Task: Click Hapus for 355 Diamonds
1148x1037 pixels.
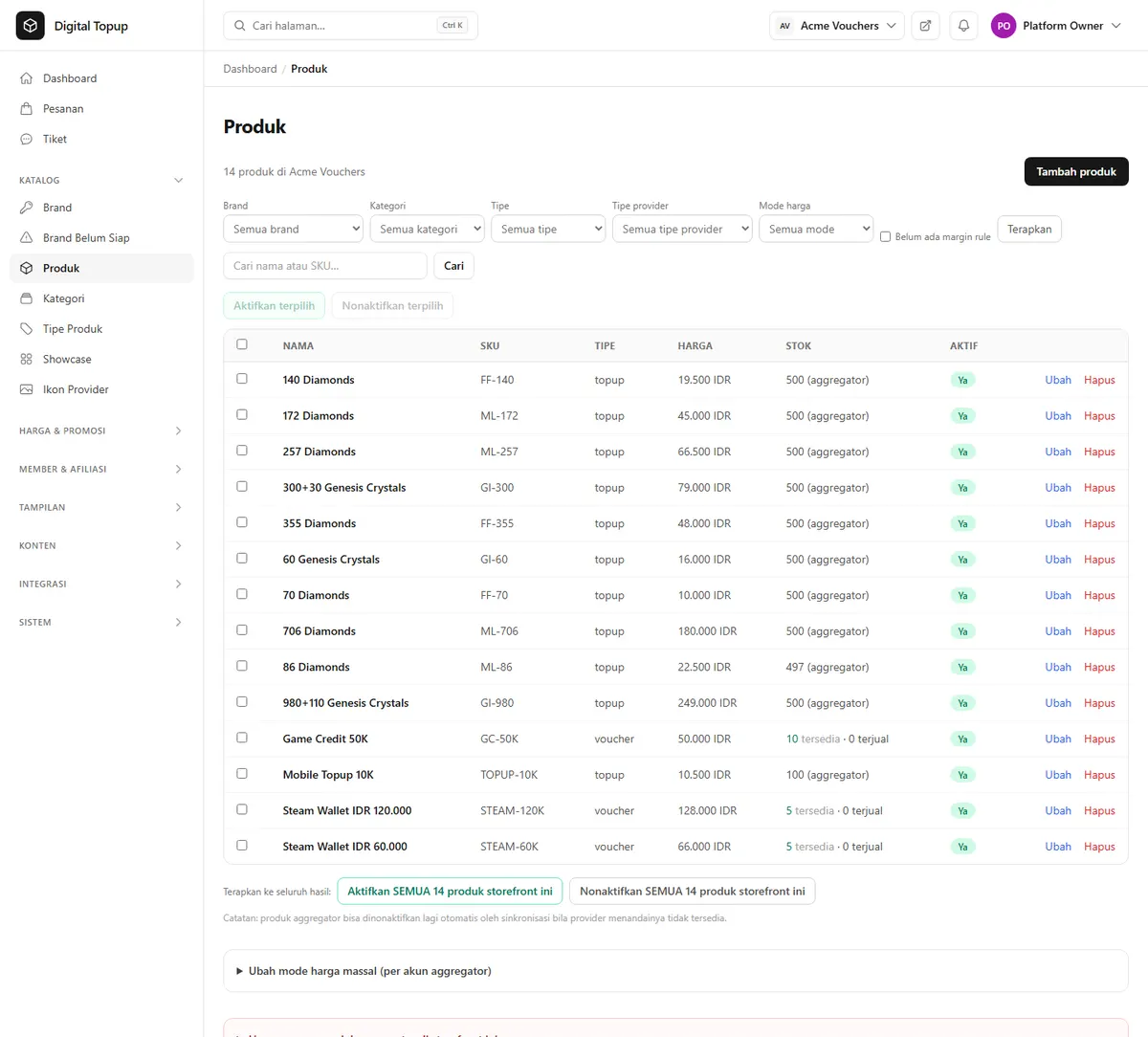Action: [x=1099, y=523]
